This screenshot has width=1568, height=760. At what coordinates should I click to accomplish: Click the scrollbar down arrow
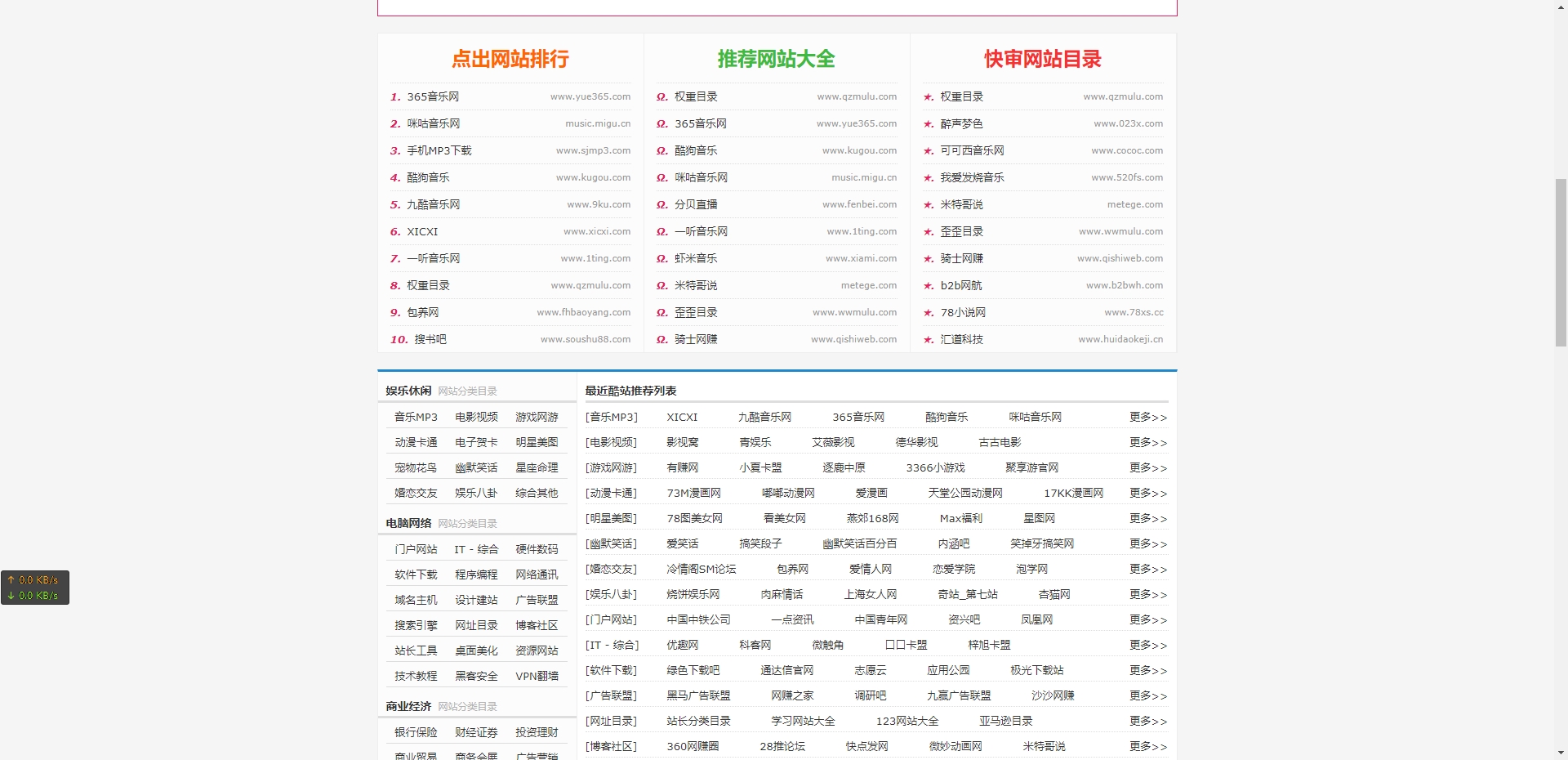1561,753
